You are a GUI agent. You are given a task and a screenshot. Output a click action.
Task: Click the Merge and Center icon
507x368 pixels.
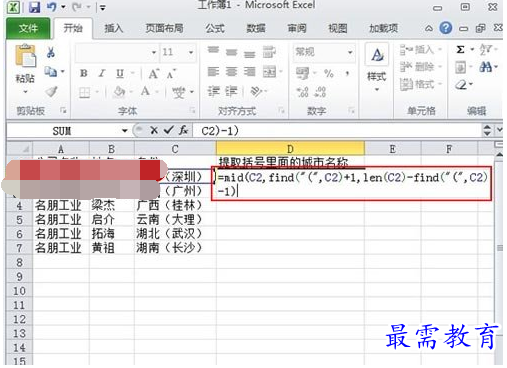pyautogui.click(x=269, y=72)
